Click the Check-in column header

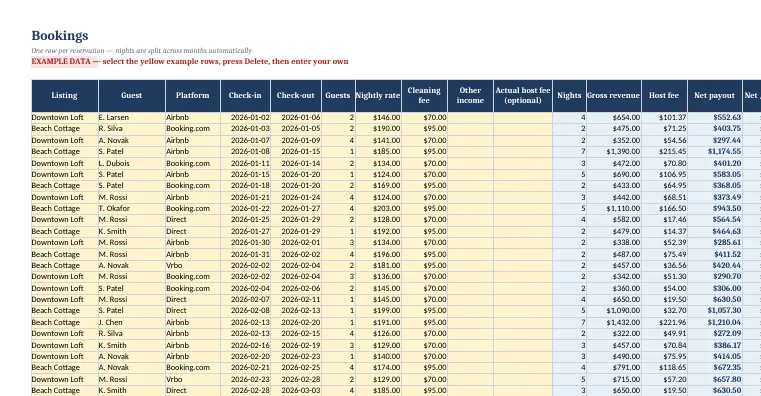(x=245, y=96)
